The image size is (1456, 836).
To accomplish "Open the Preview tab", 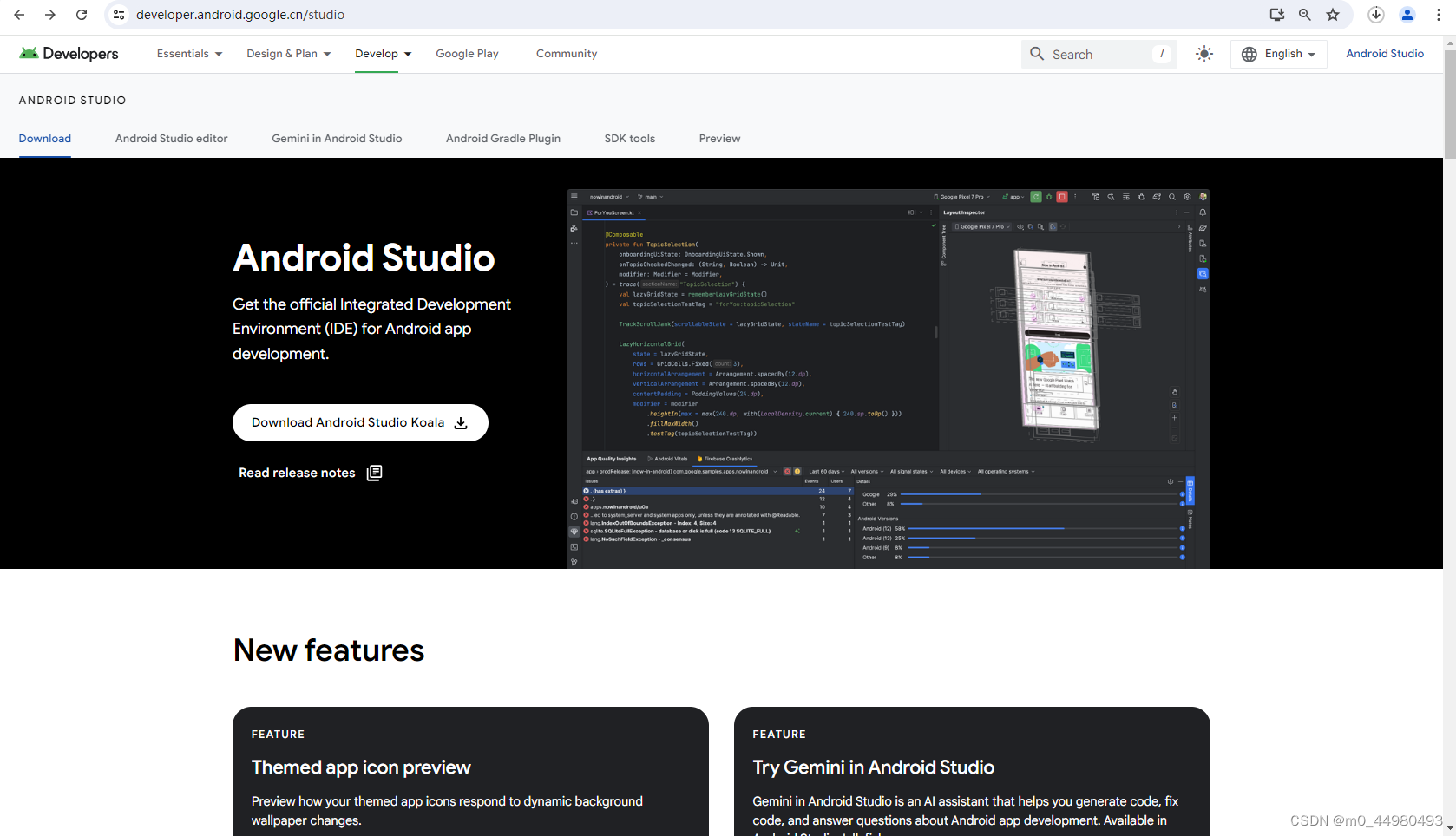I will 720,139.
